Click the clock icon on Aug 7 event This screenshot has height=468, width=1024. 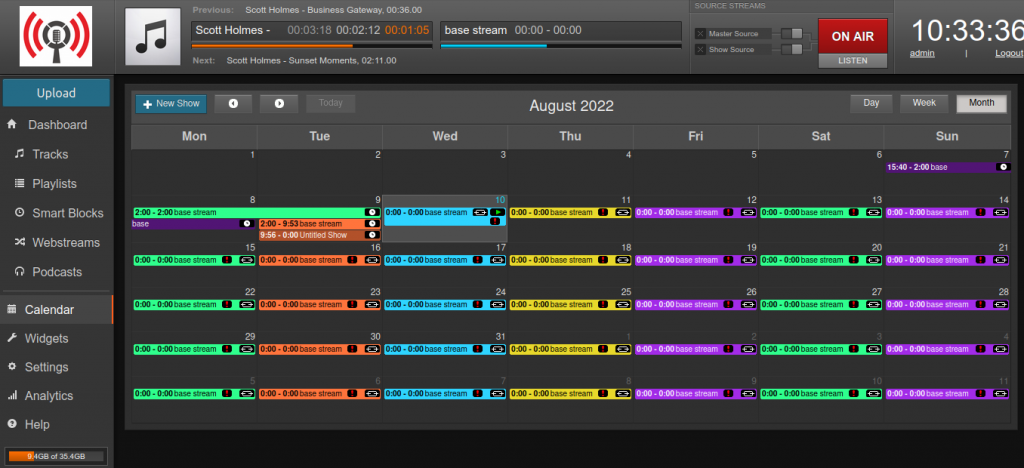point(1004,167)
